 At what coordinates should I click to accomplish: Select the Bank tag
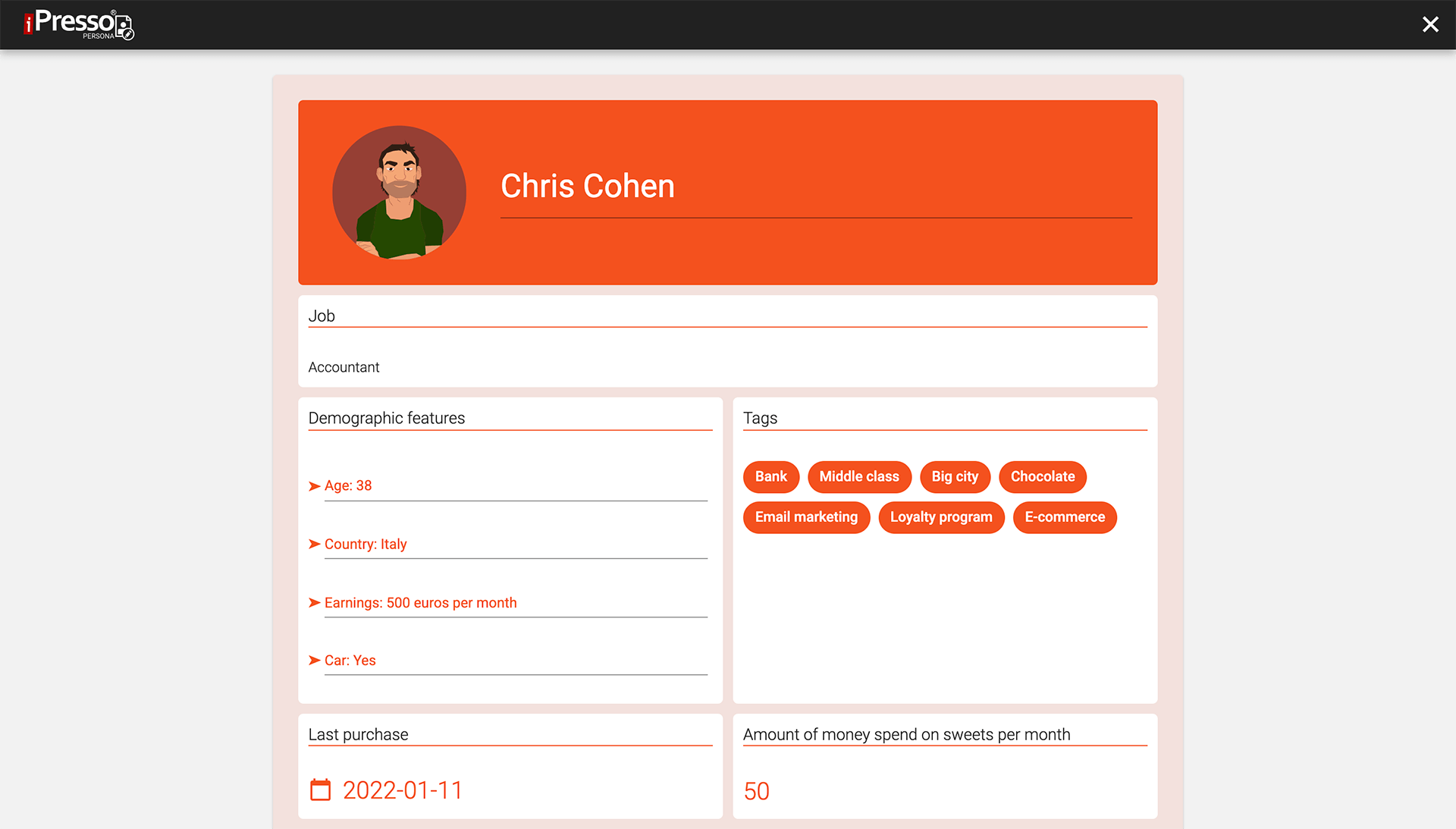coord(770,477)
